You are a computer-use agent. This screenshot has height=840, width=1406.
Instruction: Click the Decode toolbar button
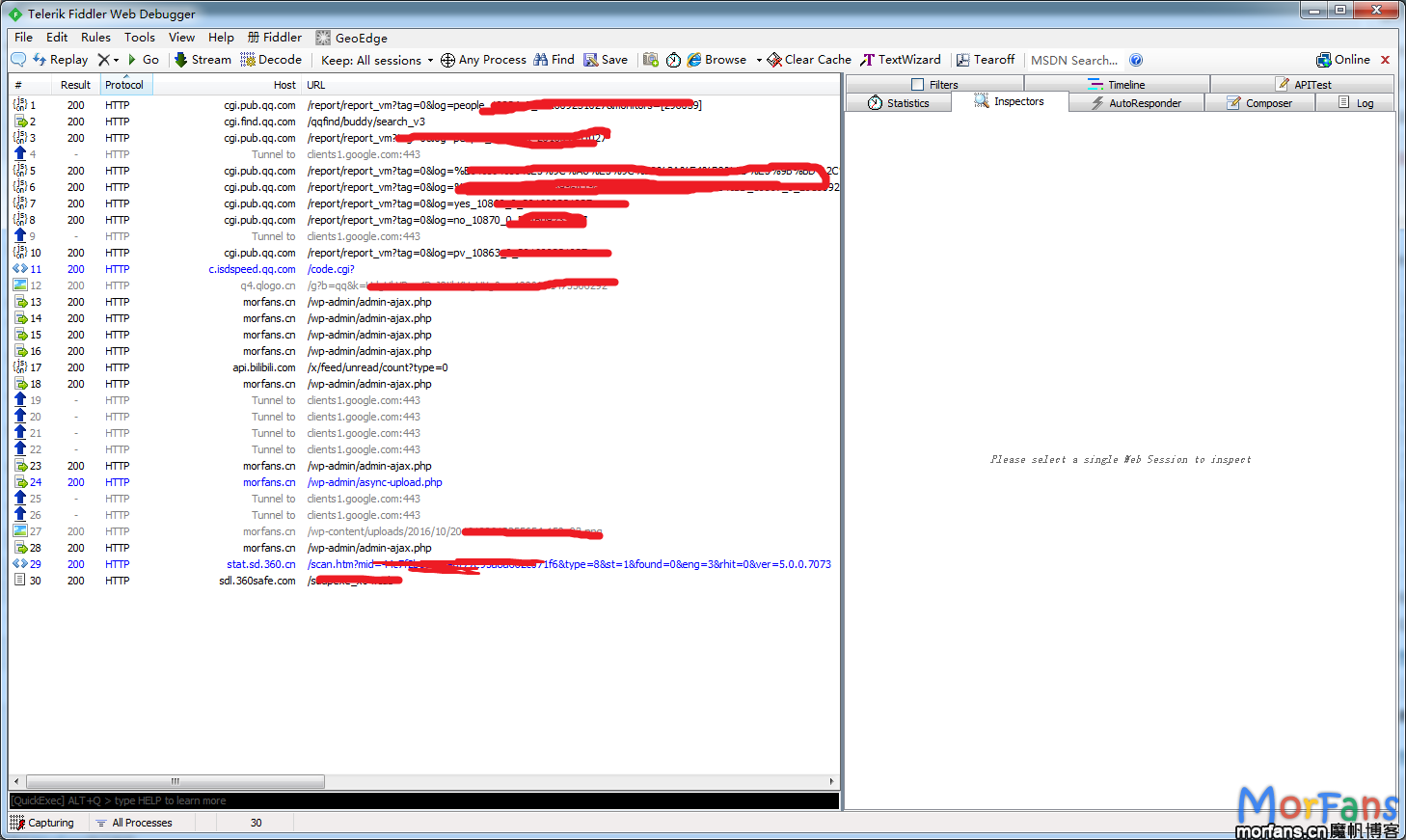pos(271,60)
